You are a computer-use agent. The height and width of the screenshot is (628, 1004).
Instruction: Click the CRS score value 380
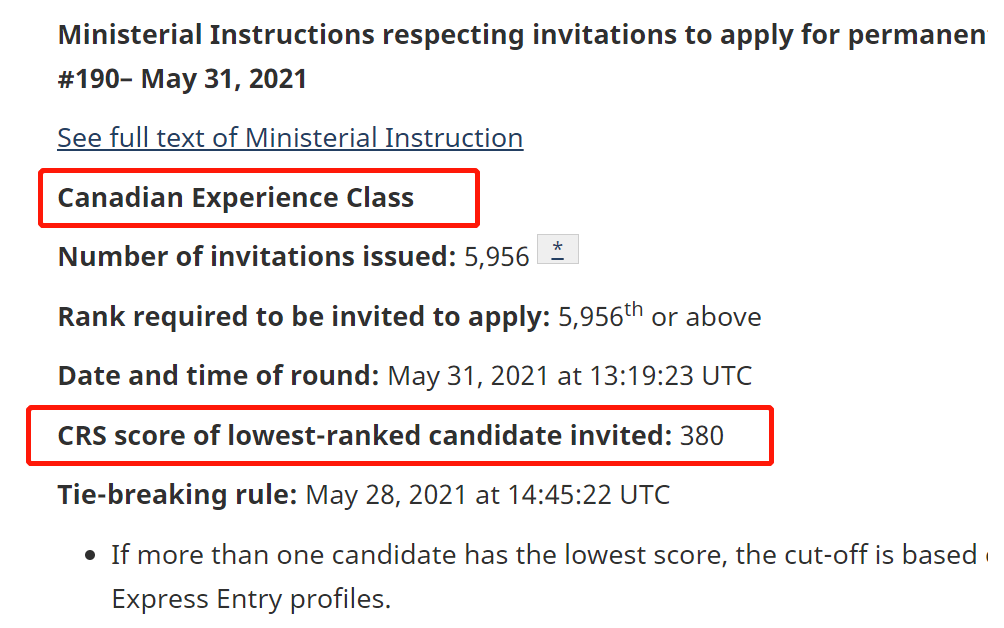701,435
